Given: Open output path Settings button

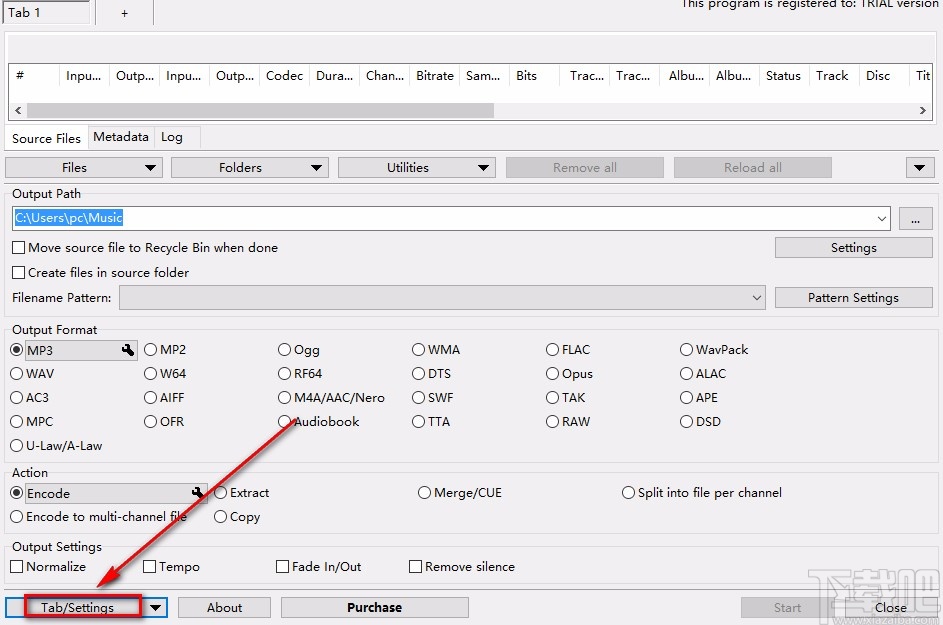Looking at the screenshot, I should coord(853,248).
